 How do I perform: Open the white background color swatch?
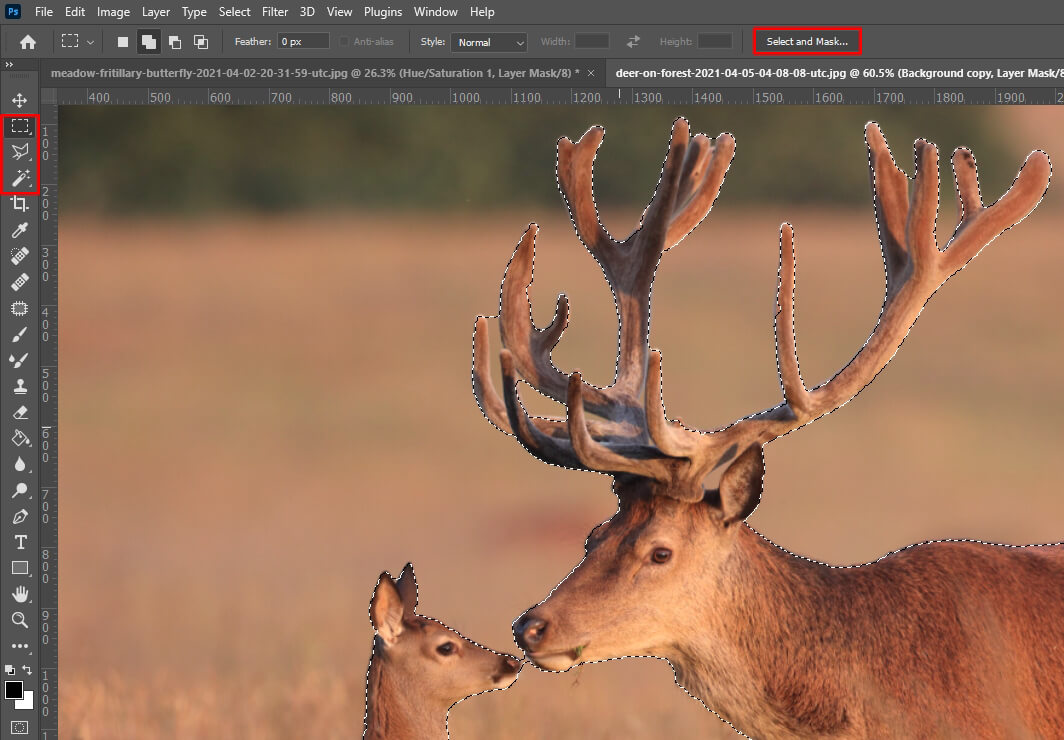(x=27, y=702)
